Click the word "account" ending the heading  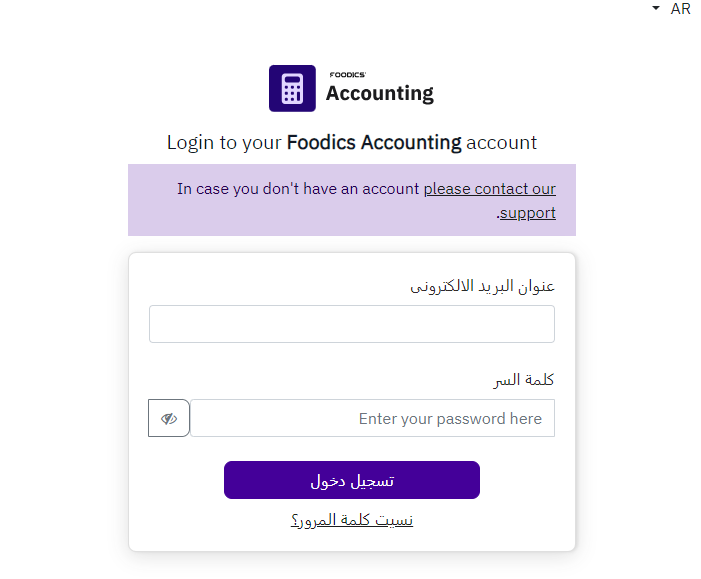tap(502, 142)
